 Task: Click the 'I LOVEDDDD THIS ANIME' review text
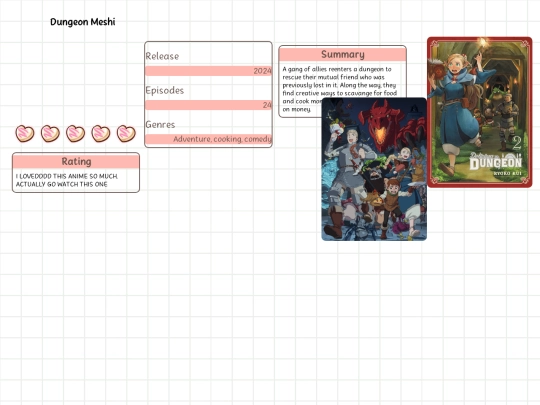[67, 180]
